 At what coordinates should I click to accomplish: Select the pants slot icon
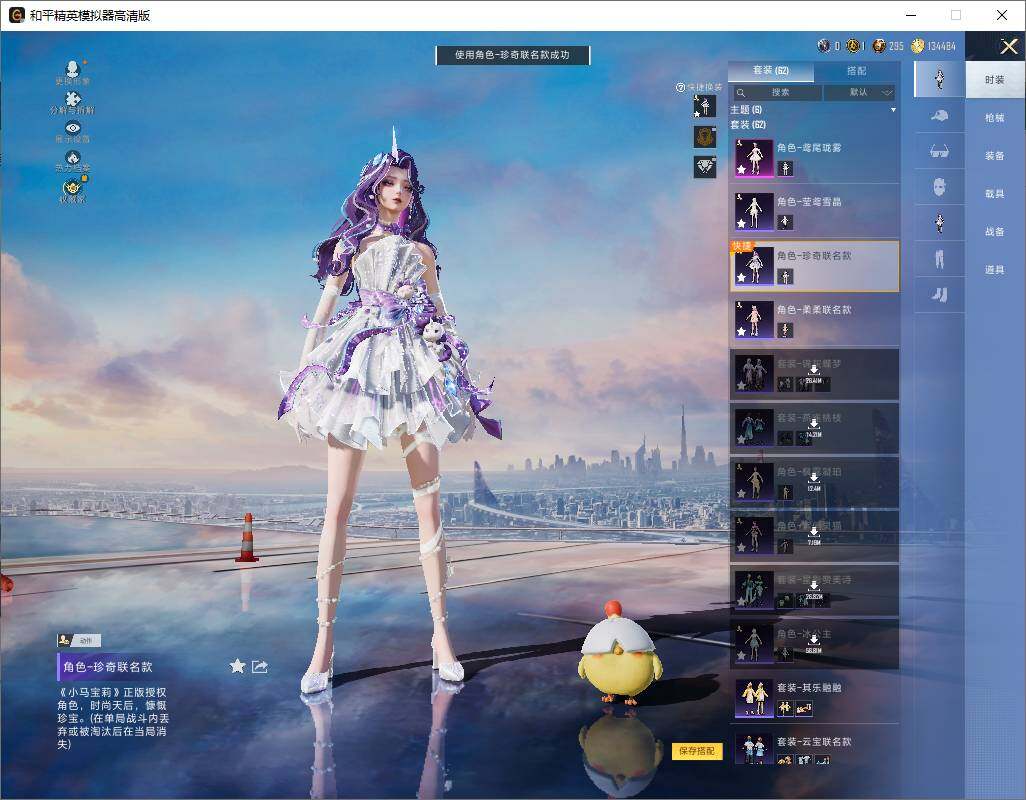coord(939,259)
